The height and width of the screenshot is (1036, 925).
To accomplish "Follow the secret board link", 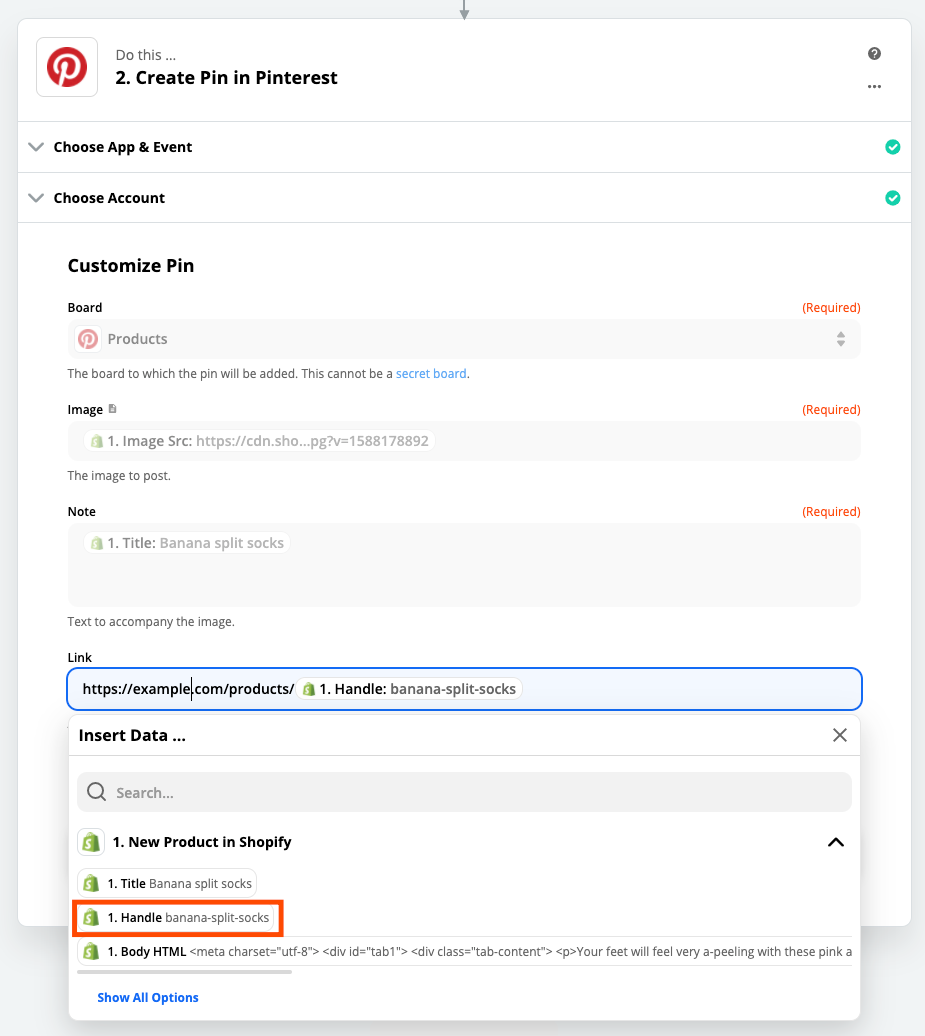I will (431, 373).
